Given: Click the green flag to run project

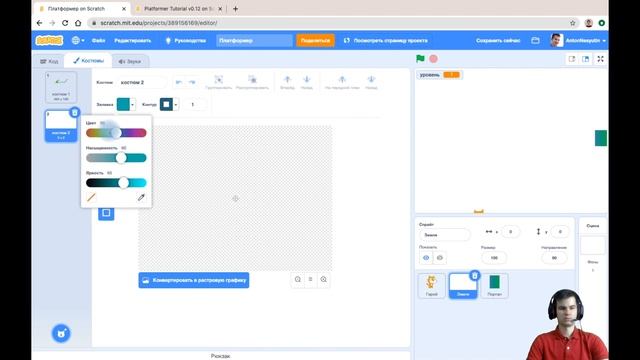Looking at the screenshot, I should pyautogui.click(x=420, y=59).
